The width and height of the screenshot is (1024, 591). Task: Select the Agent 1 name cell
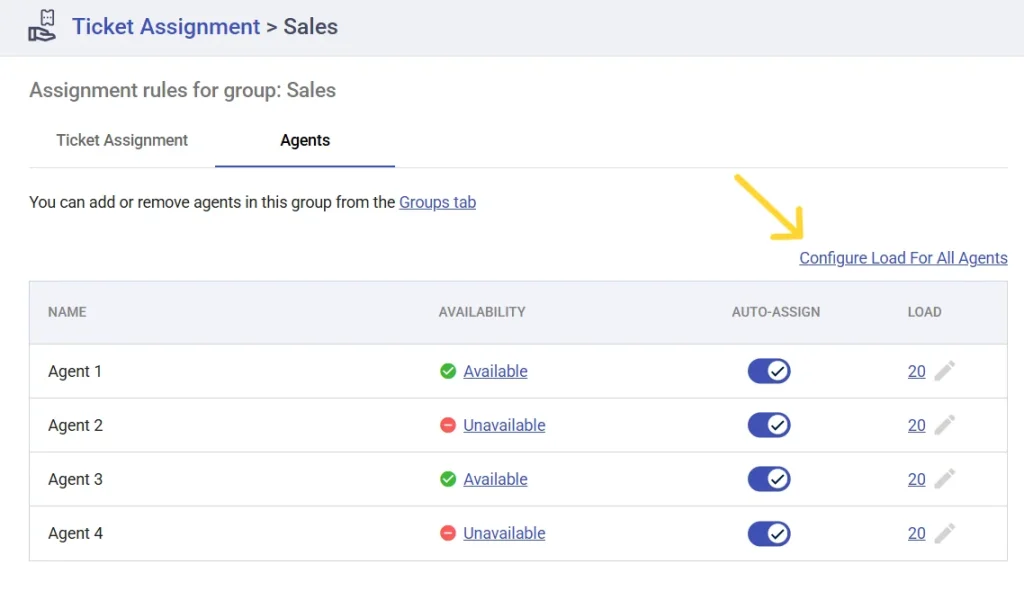pyautogui.click(x=75, y=371)
